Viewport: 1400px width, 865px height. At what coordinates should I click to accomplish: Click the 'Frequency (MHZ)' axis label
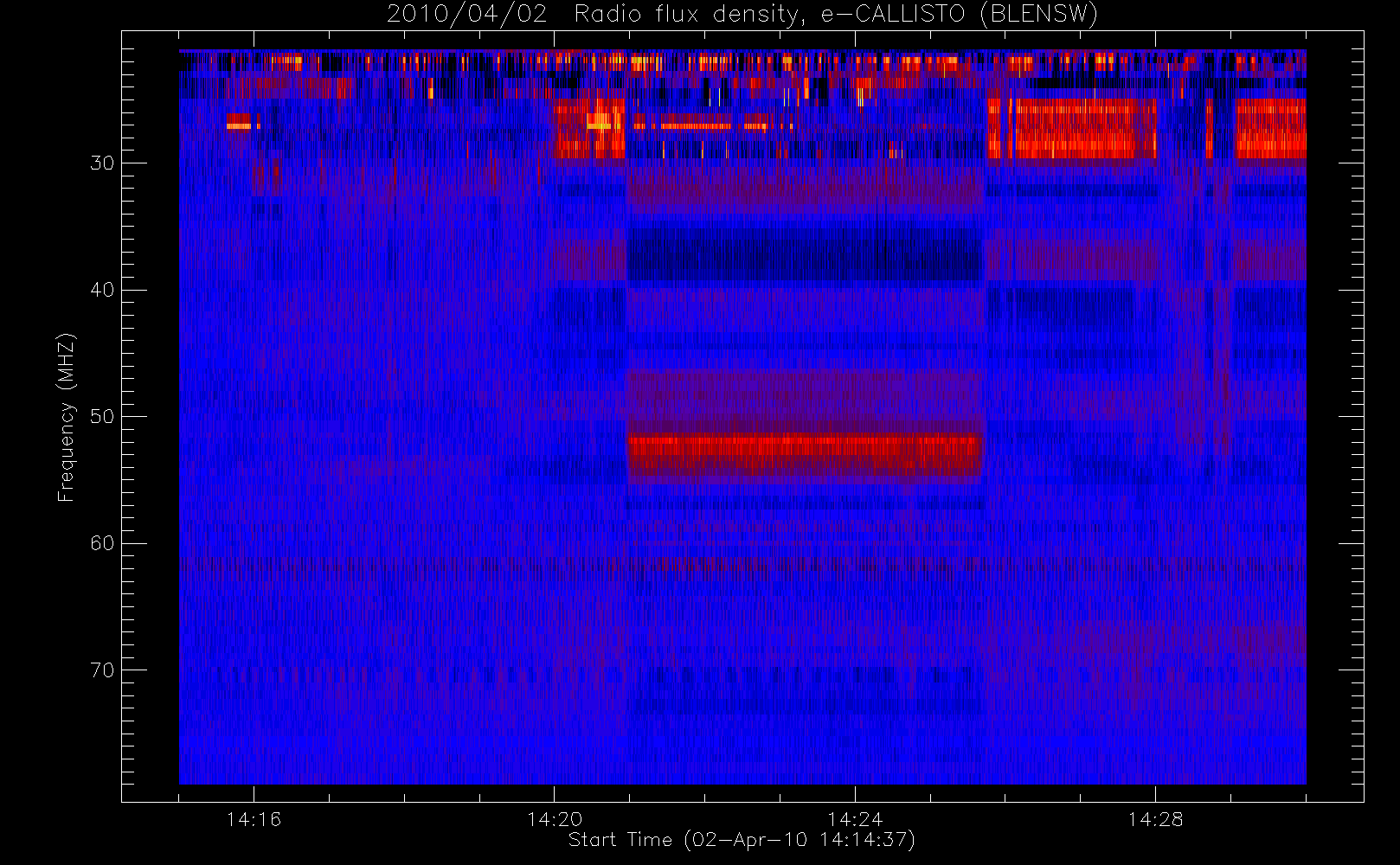click(x=66, y=417)
